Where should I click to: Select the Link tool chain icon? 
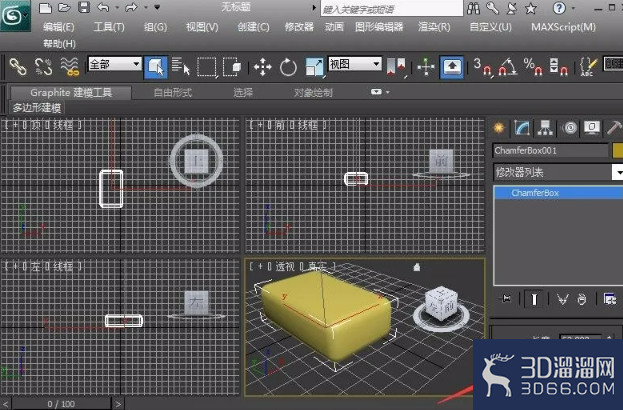[18, 66]
